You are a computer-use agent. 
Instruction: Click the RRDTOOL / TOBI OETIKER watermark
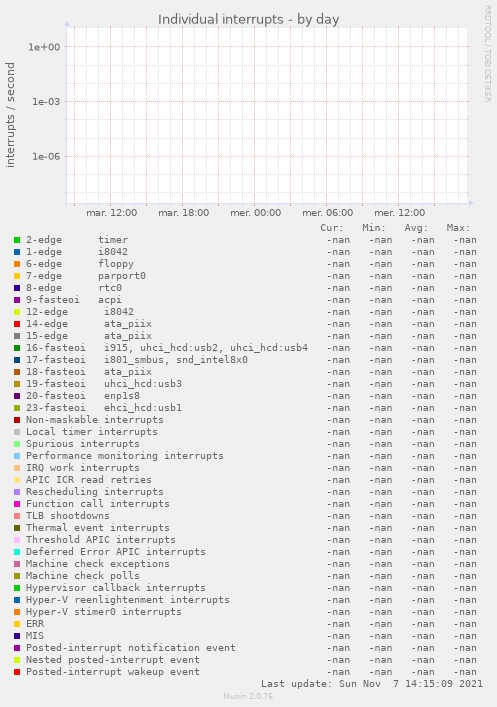[488, 54]
